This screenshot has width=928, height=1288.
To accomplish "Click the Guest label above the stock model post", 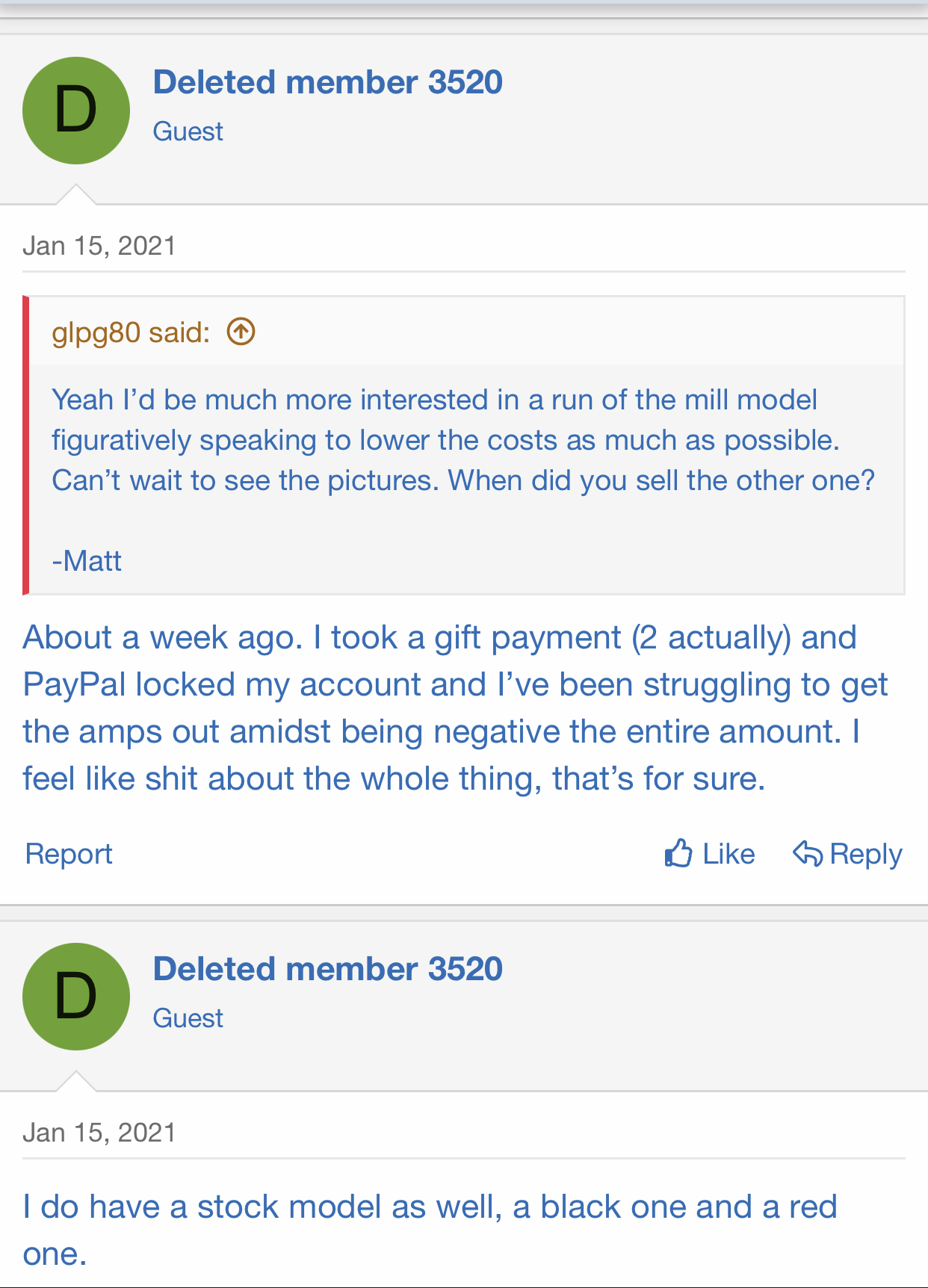I will [188, 1018].
